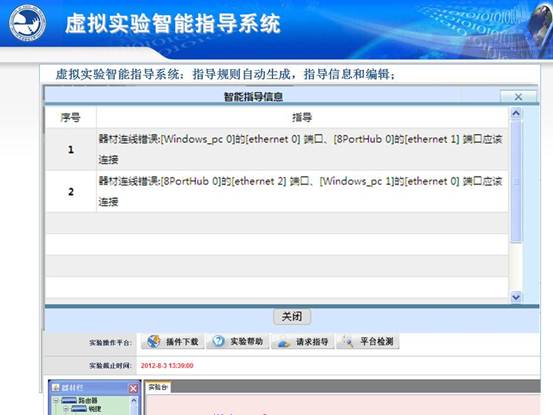Click 请求指导 to request guidance
Screen dimensions: 553x415
coord(303,341)
